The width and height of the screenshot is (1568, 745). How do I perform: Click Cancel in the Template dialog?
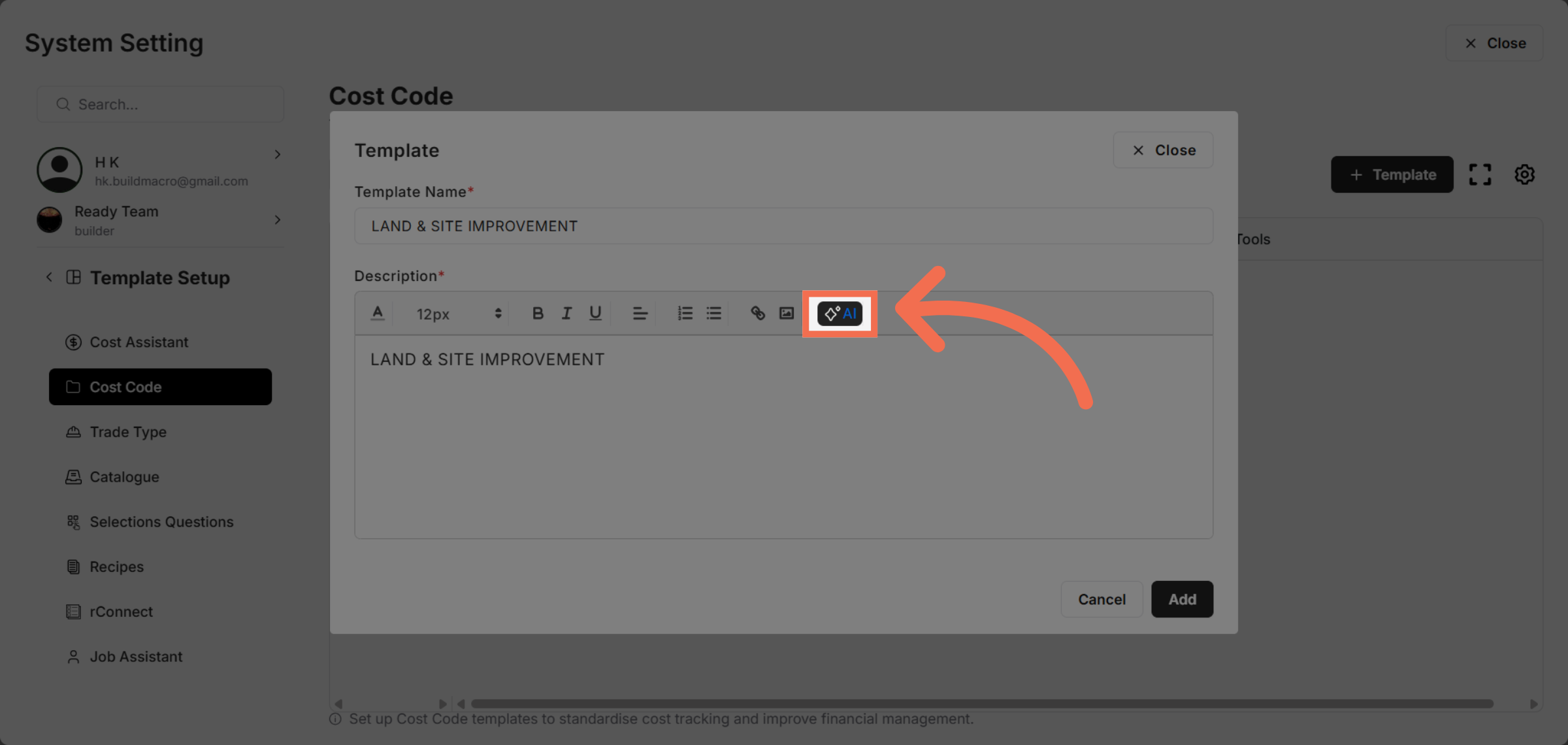pos(1102,599)
